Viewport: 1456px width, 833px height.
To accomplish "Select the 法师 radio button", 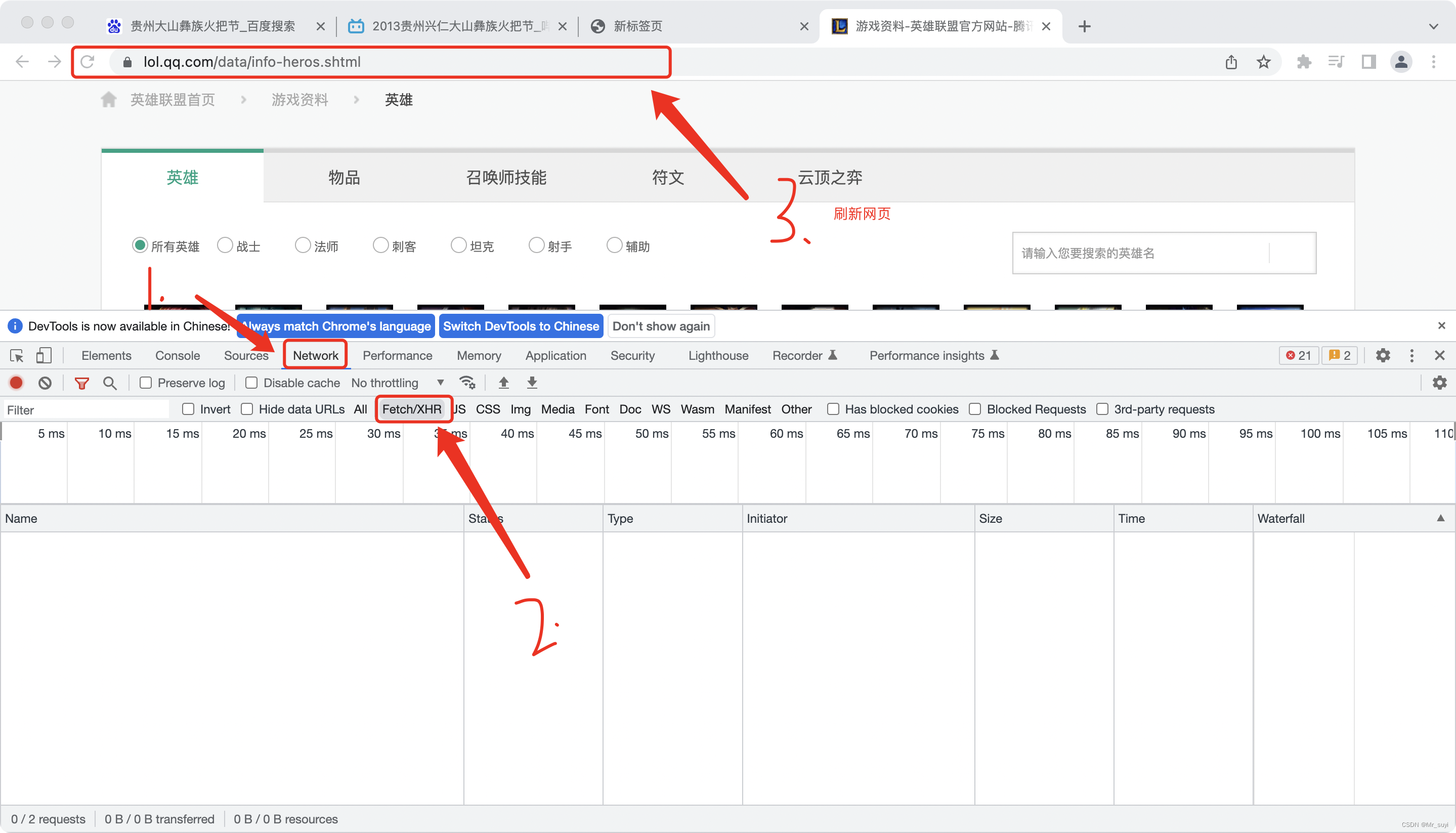I will point(303,245).
